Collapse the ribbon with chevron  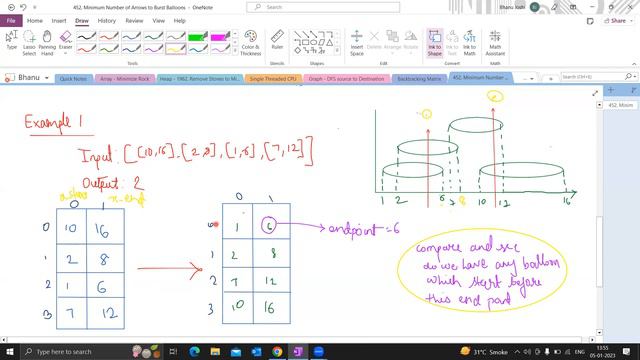[634, 64]
